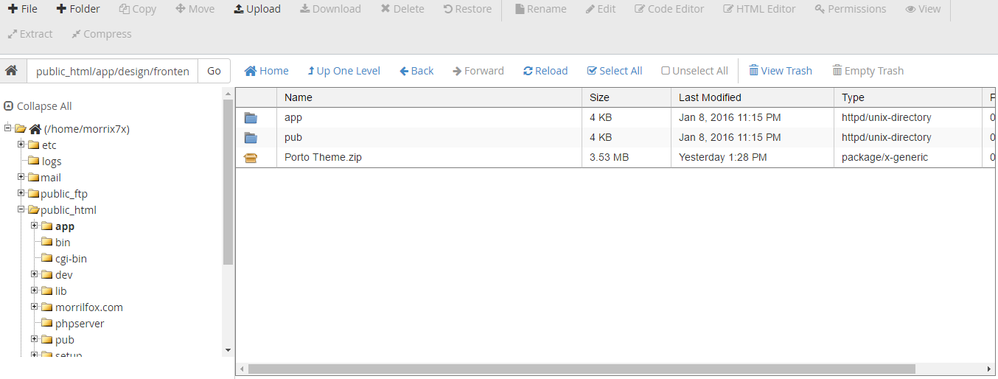The width and height of the screenshot is (998, 379).
Task: Expand the pub tree folder node
Action: (35, 340)
